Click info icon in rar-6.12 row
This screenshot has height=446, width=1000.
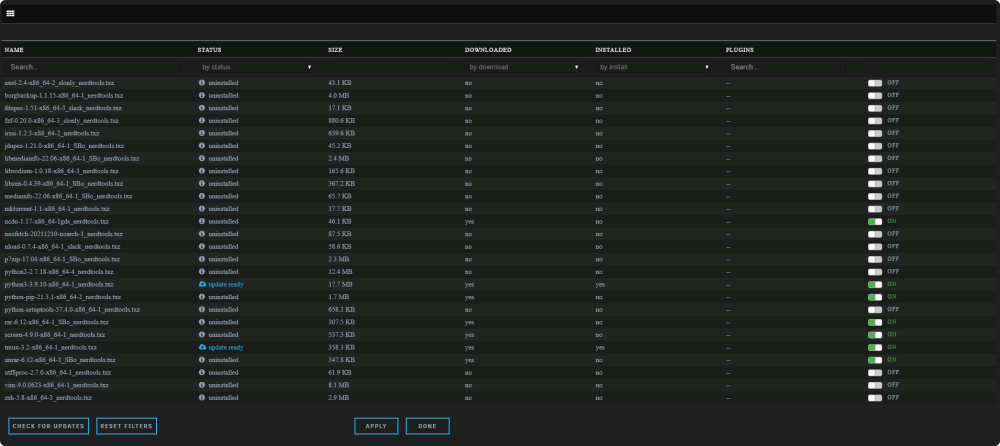coord(202,322)
